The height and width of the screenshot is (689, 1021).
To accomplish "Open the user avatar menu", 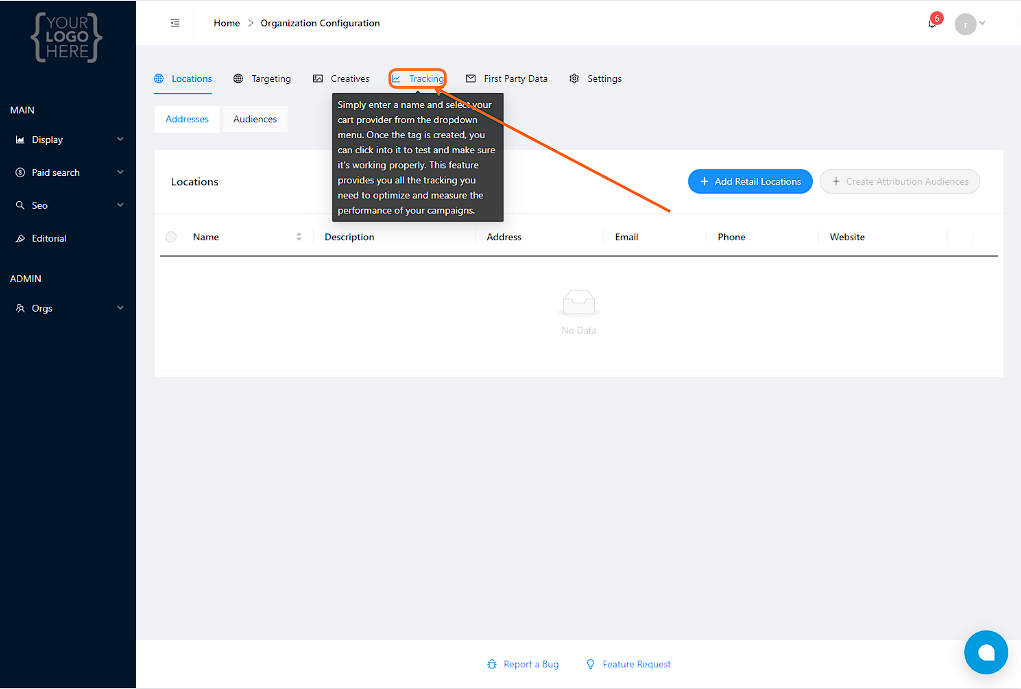I will point(965,24).
